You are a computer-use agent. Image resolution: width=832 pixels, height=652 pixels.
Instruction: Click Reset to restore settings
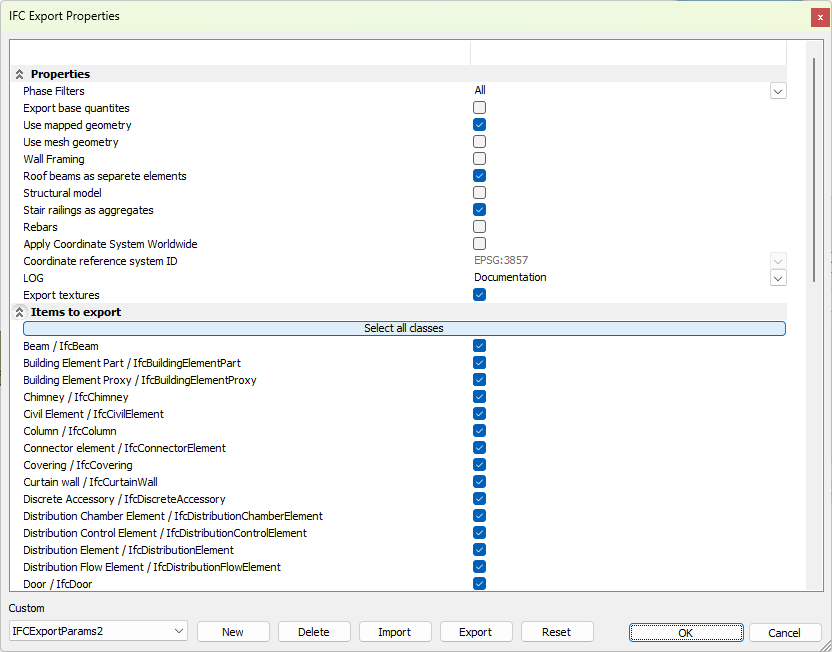pos(557,632)
